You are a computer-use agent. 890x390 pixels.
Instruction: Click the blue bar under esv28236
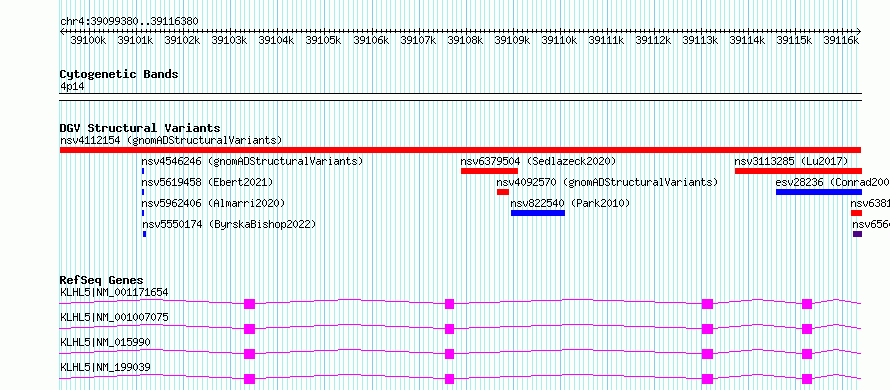(x=818, y=192)
